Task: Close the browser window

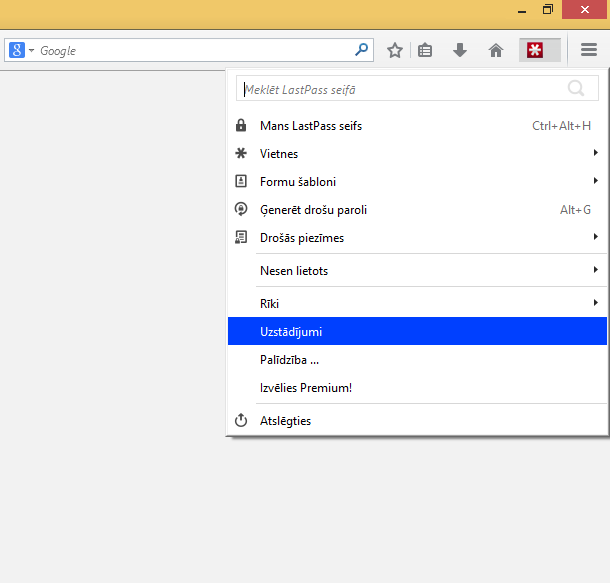Action: (x=584, y=9)
